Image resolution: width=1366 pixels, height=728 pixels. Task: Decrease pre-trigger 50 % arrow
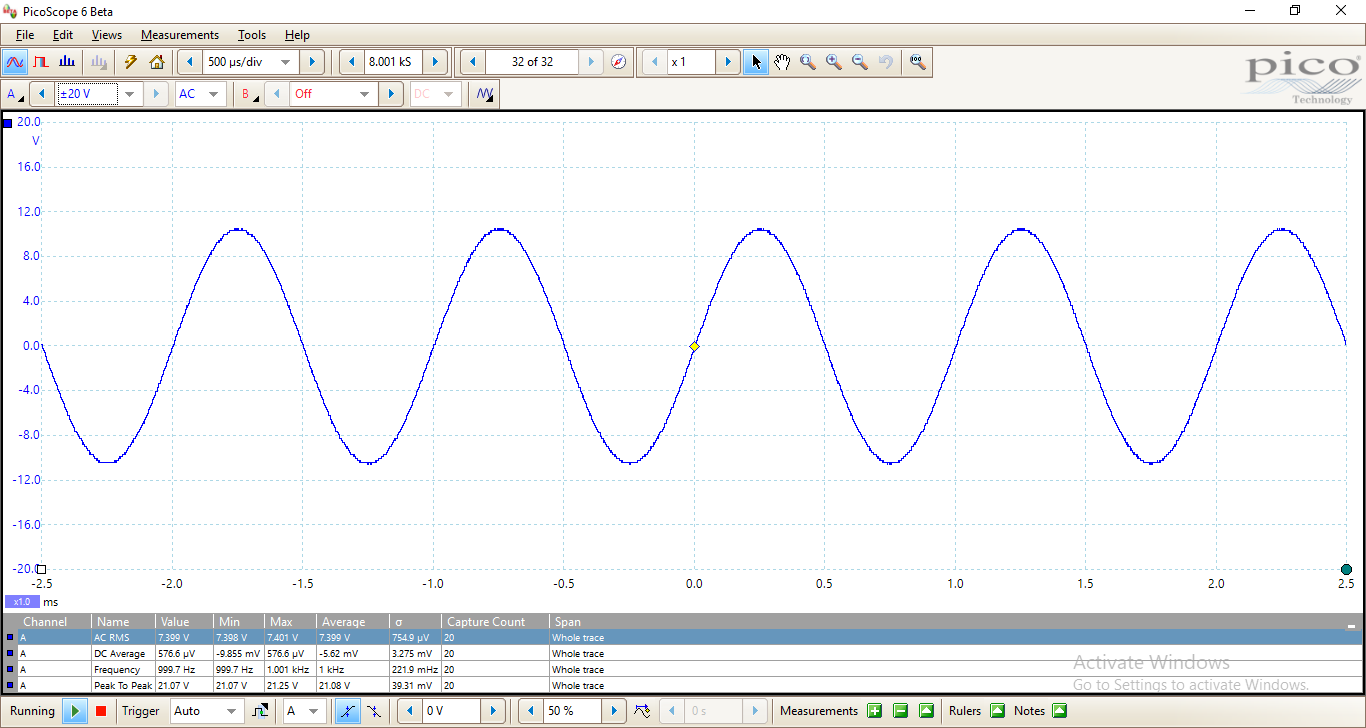pos(531,711)
